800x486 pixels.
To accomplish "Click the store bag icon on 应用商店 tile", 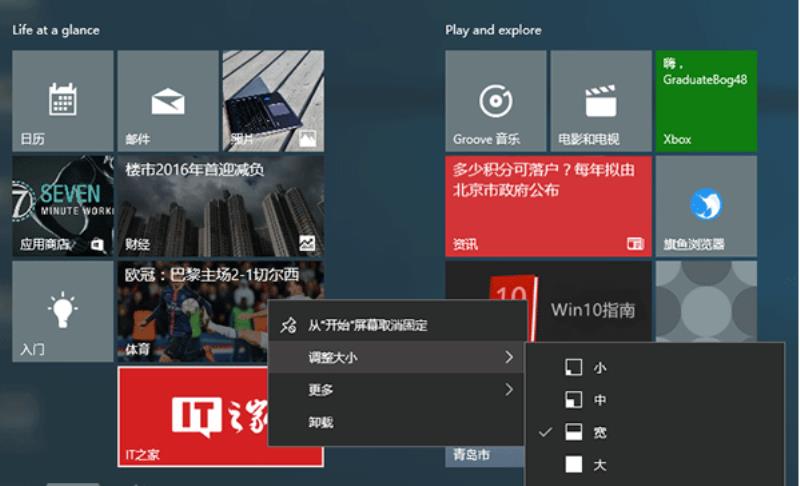I will click(97, 245).
